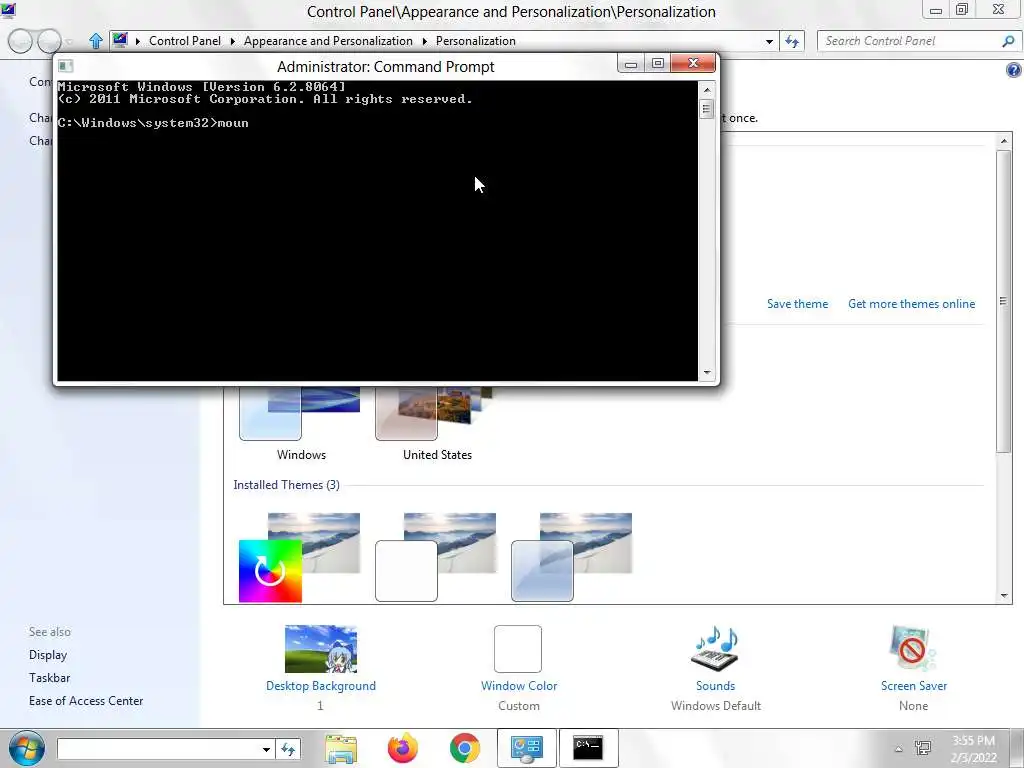Select the light blue glass installed theme
Screen dimensions: 1024x768
coord(571,557)
